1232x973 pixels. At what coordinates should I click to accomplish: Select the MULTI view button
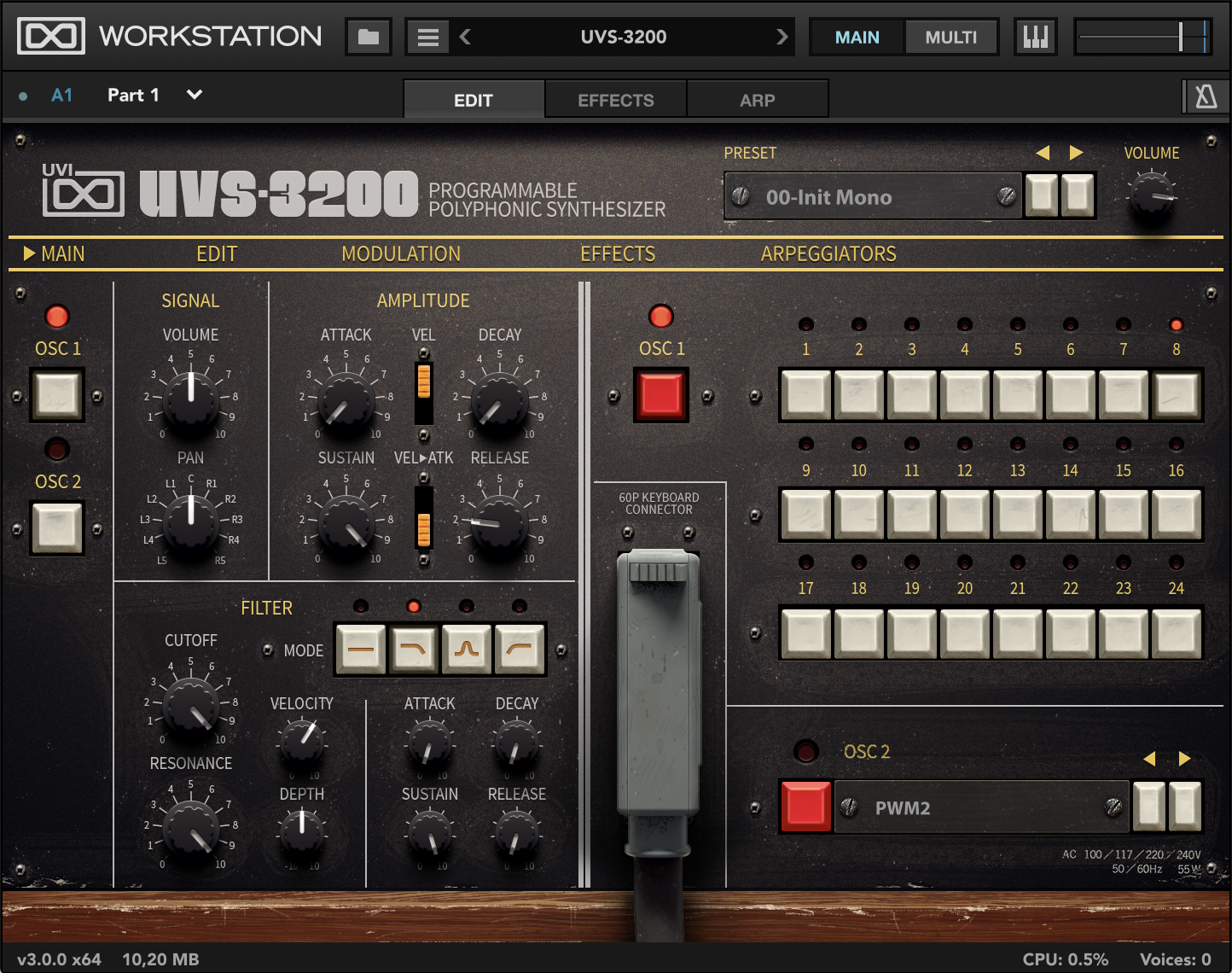[x=950, y=37]
